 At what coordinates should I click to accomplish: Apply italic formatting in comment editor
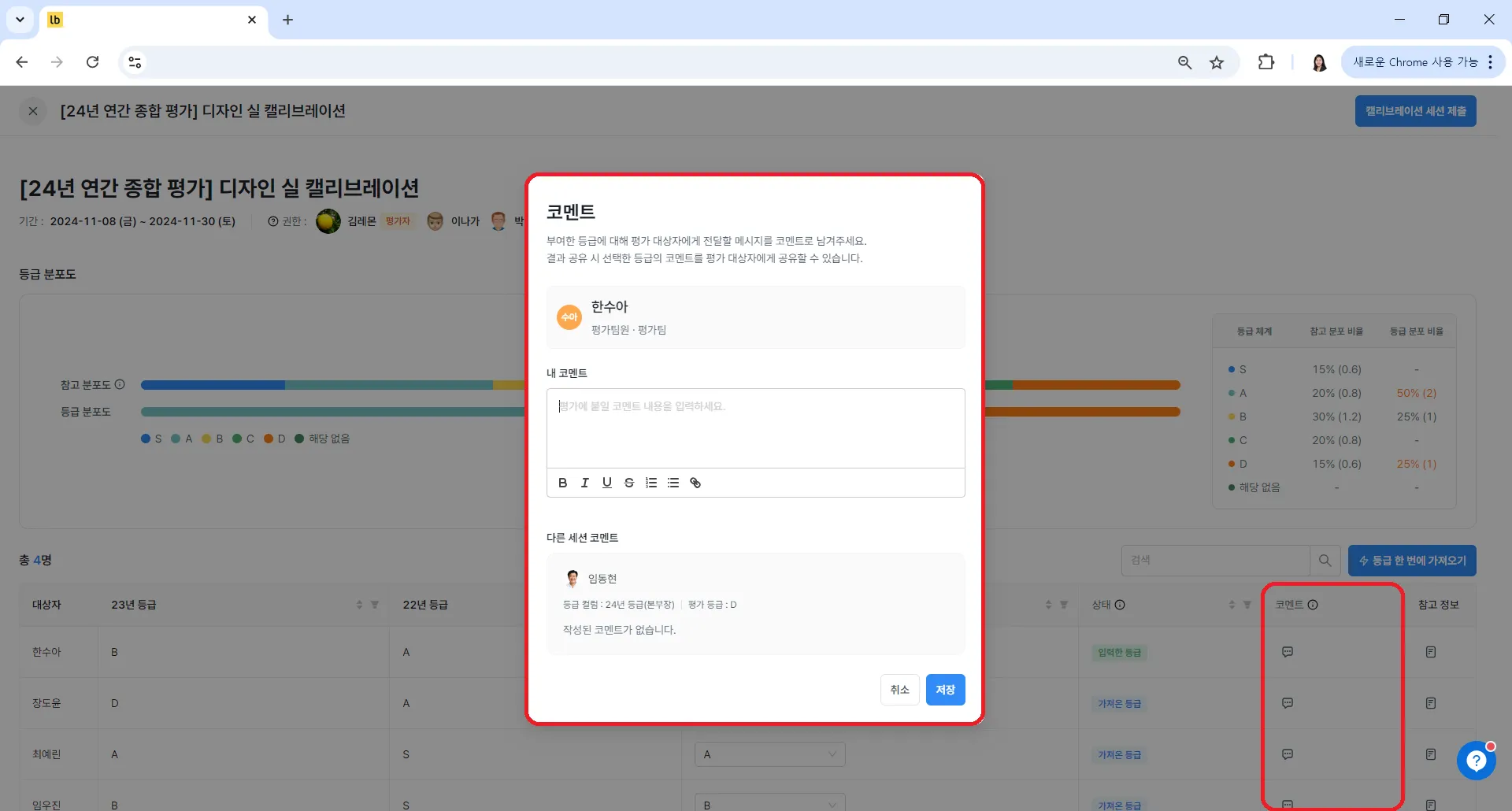pyautogui.click(x=584, y=483)
